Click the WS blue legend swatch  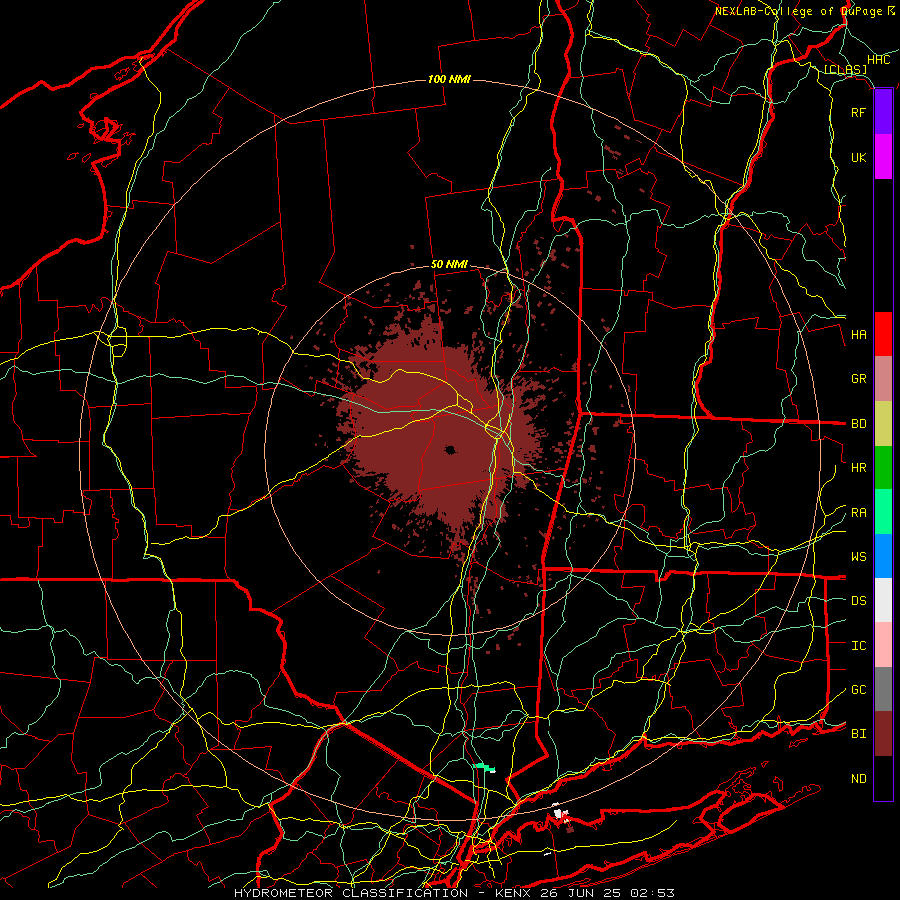click(883, 556)
